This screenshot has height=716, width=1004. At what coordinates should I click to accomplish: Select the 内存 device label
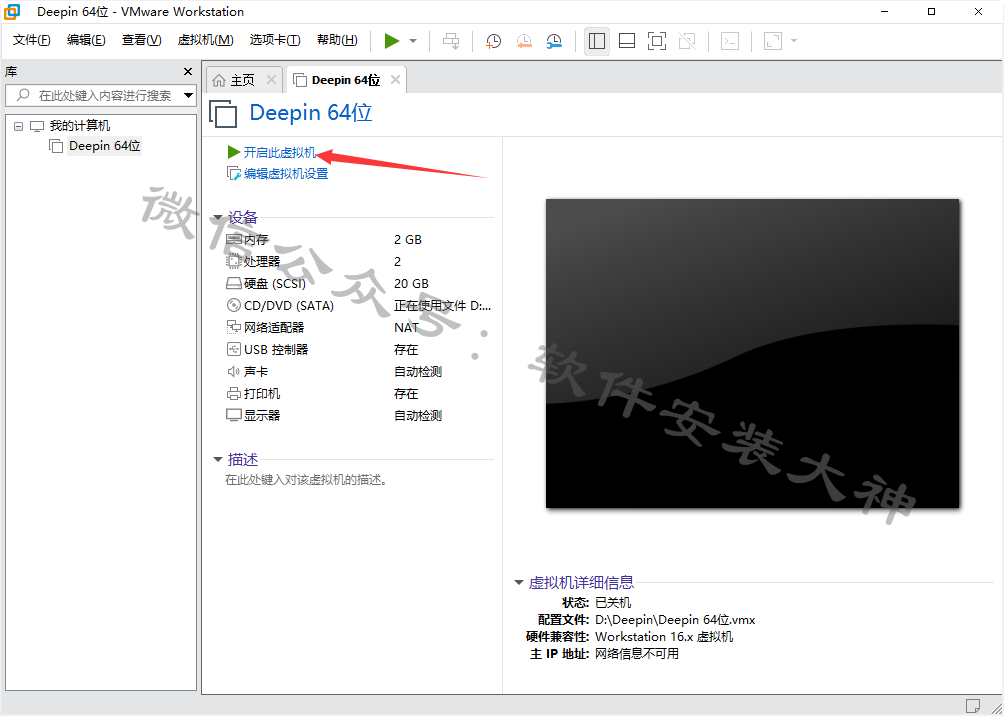click(x=256, y=240)
